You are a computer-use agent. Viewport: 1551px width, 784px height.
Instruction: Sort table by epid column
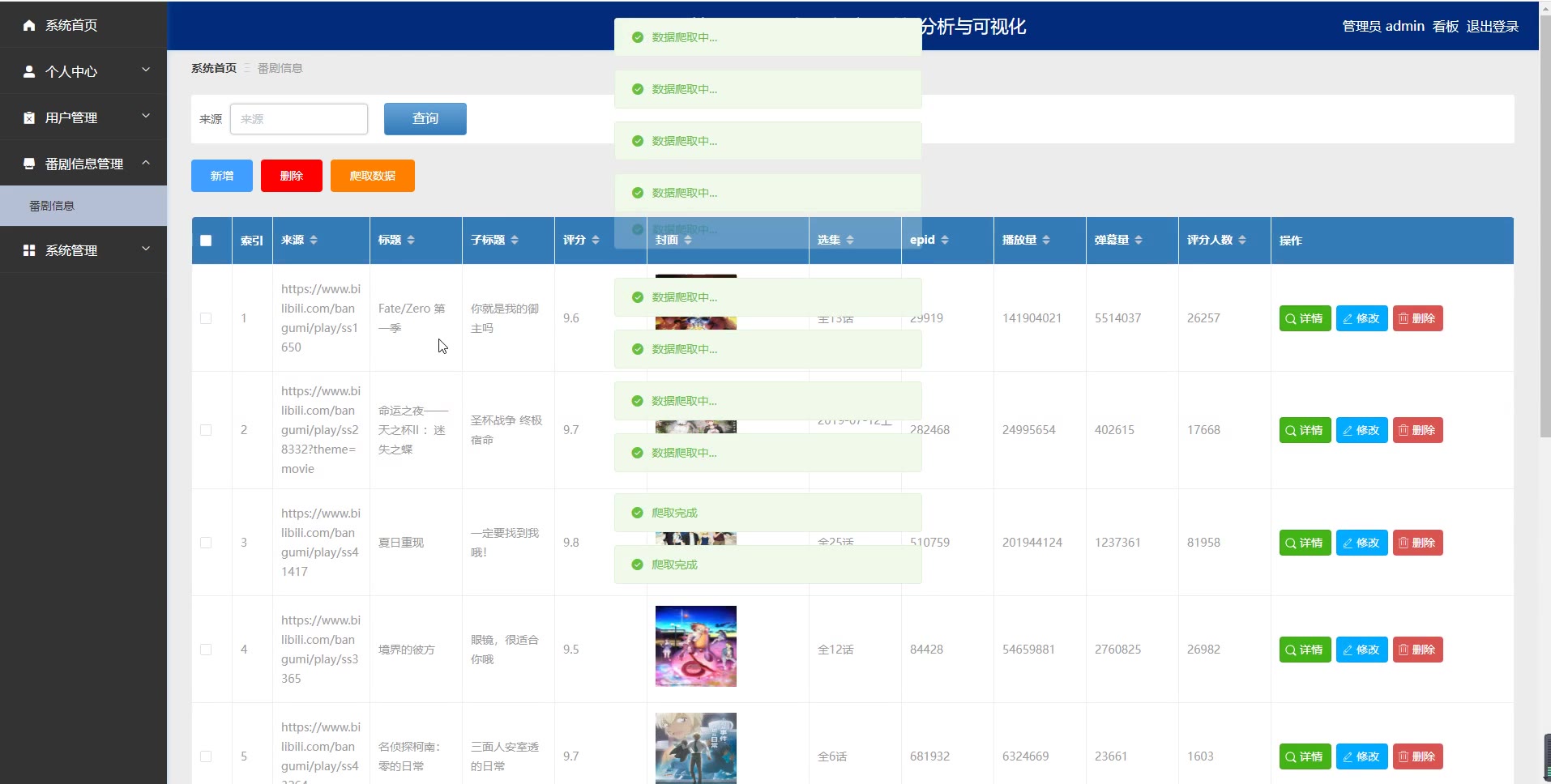pos(945,240)
